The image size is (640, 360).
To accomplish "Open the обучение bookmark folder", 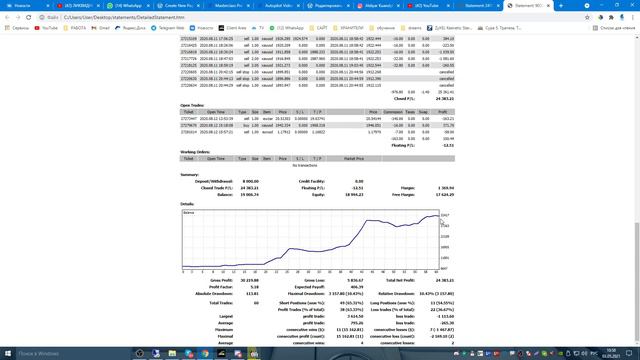I will point(382,28).
